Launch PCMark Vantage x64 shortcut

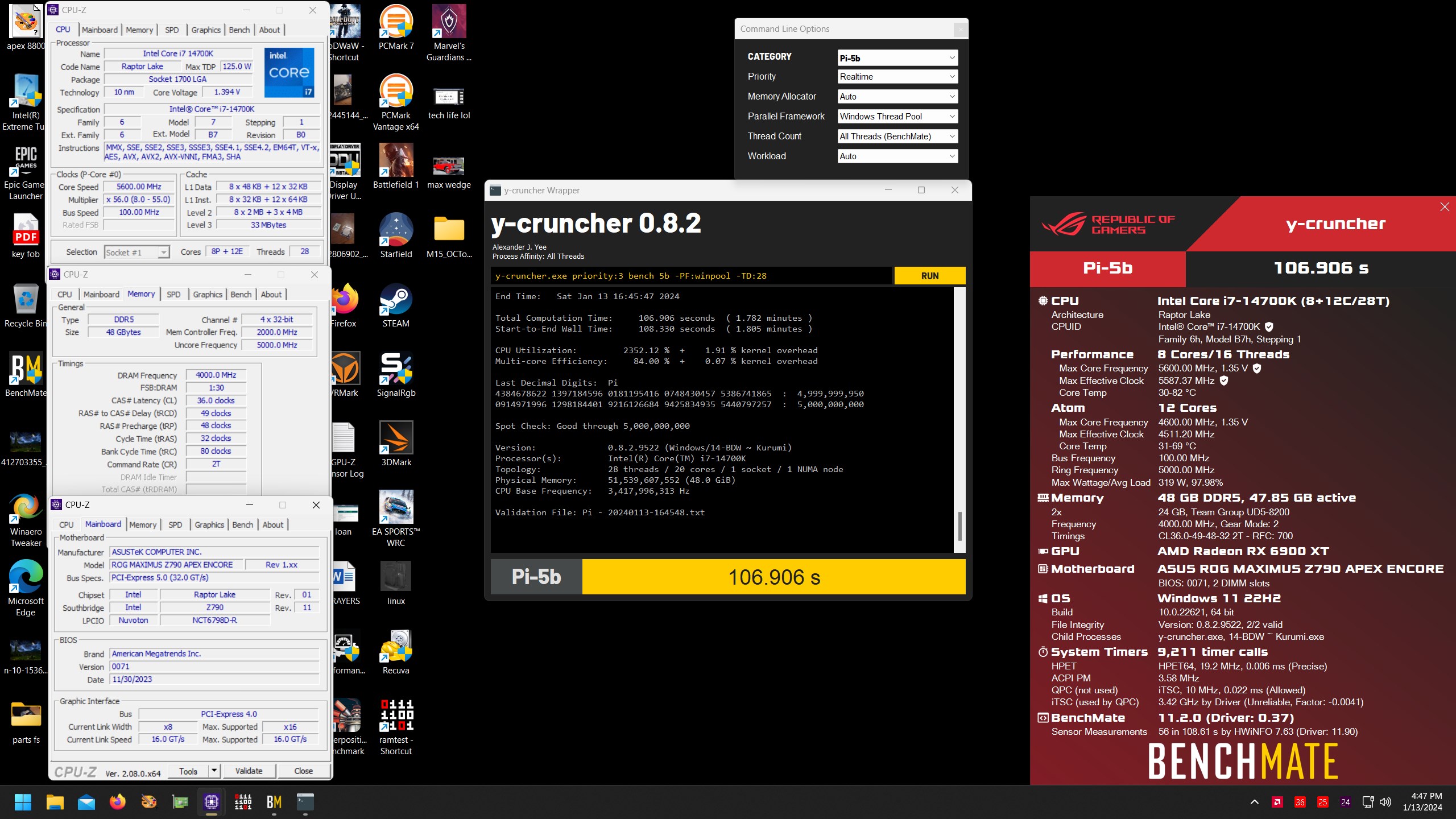pyautogui.click(x=396, y=102)
